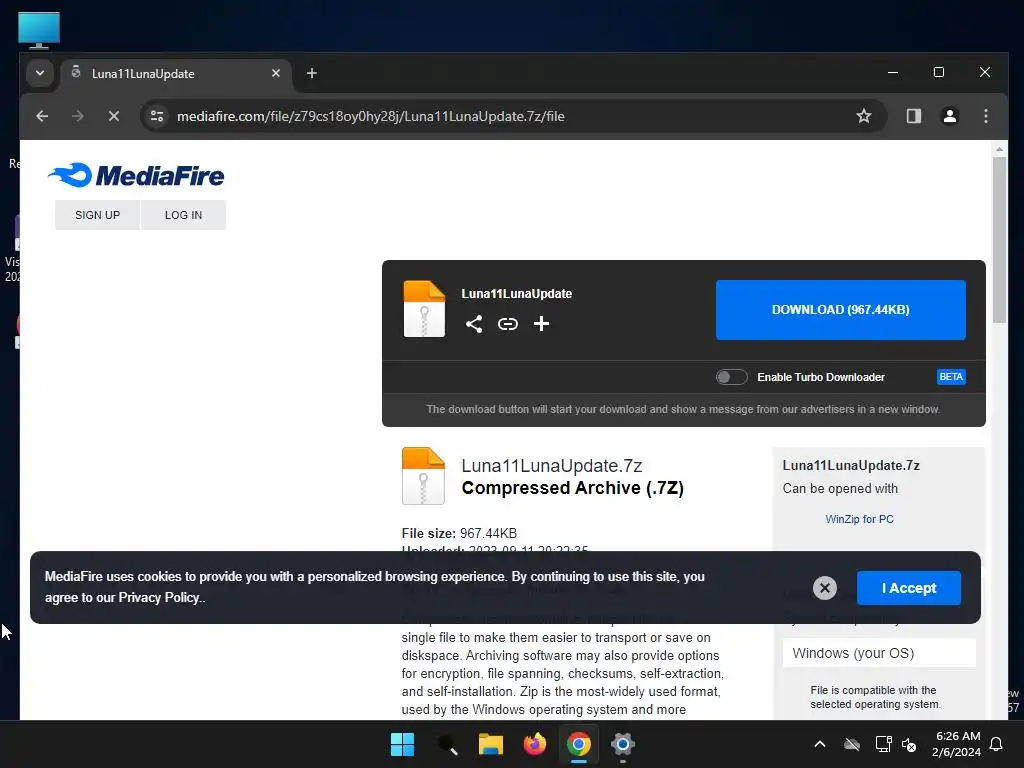Open site information icon in address bar
The width and height of the screenshot is (1024, 768).
(x=157, y=116)
